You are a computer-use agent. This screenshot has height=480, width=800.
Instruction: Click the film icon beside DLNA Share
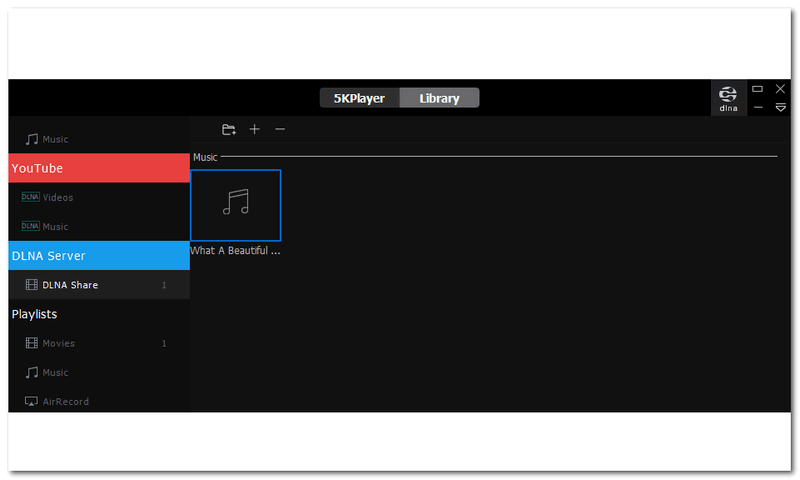coord(32,285)
